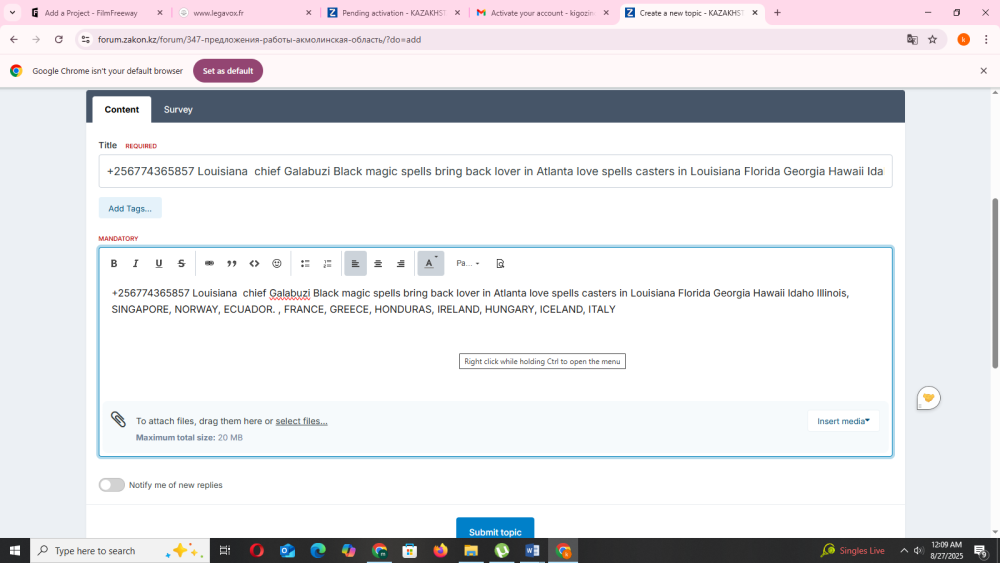Select the Content tab
This screenshot has width=1000, height=563.
point(122,110)
